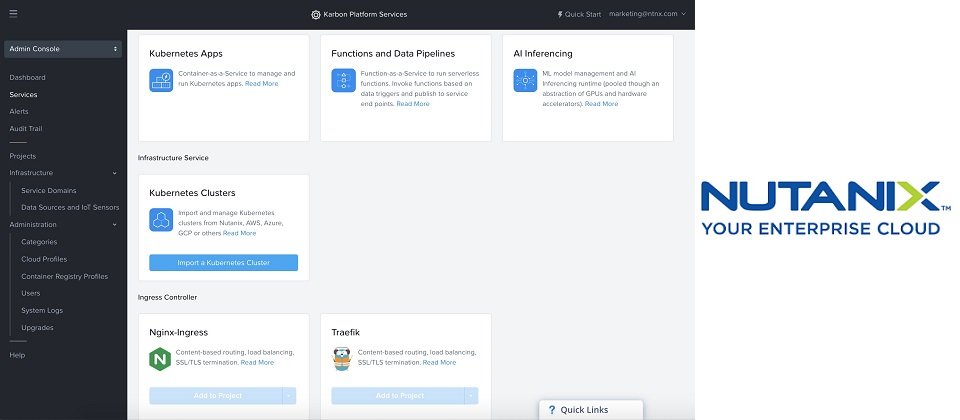Viewport: 960px width, 420px height.
Task: Open the Admin Console dropdown selector
Action: [63, 48]
